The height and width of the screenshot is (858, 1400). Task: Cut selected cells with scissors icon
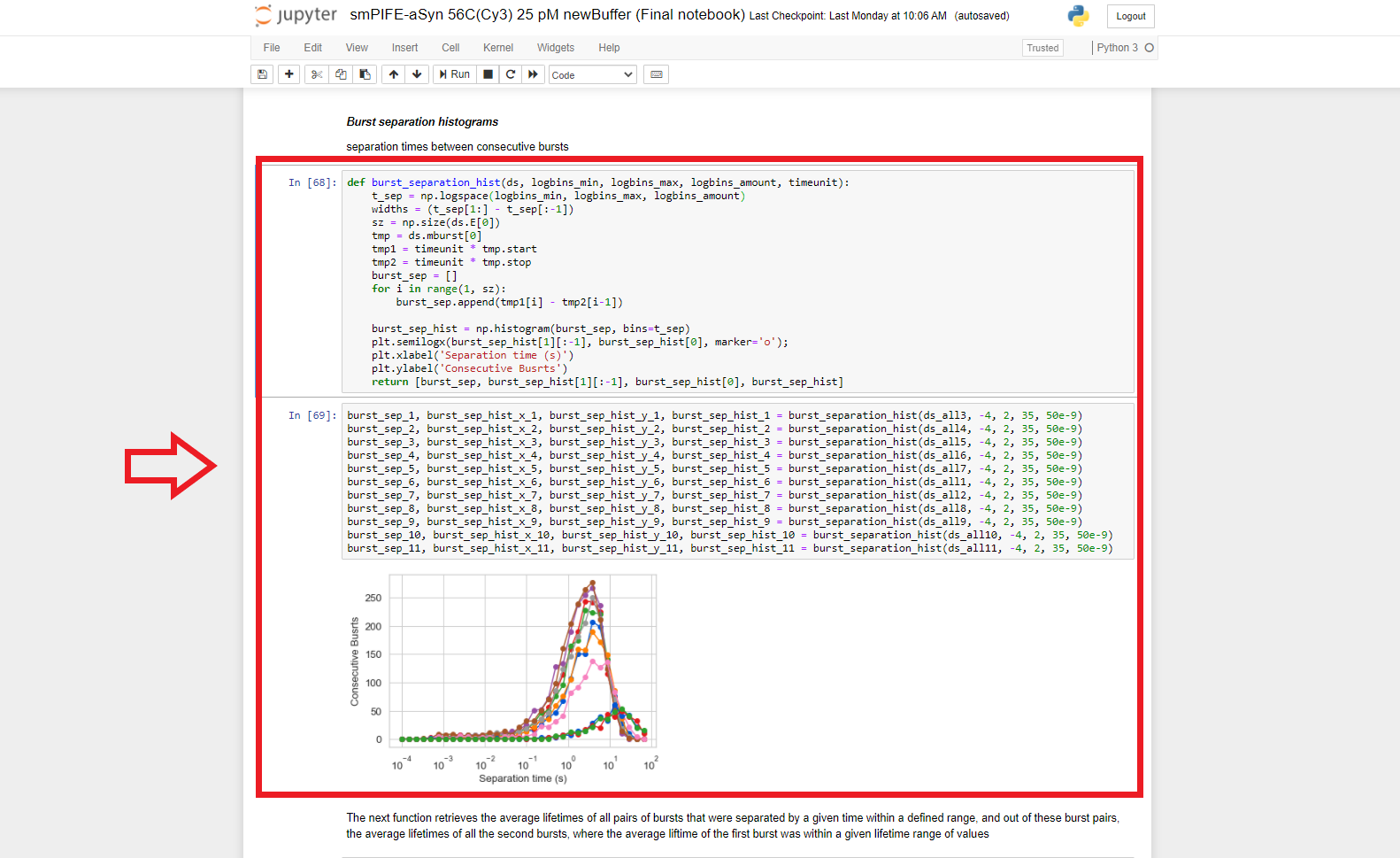(x=317, y=74)
